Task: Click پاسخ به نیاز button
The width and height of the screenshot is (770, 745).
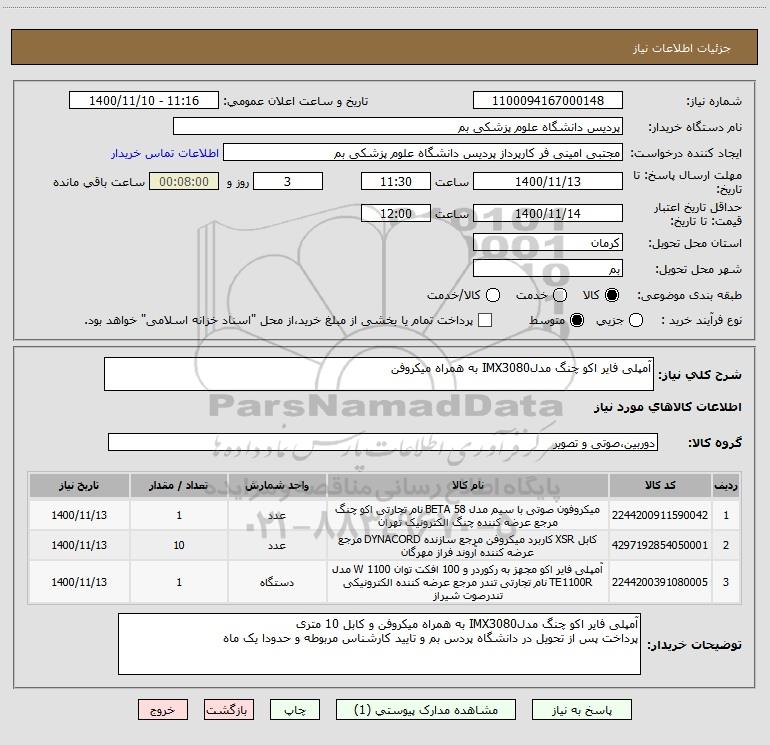Action: pos(581,710)
